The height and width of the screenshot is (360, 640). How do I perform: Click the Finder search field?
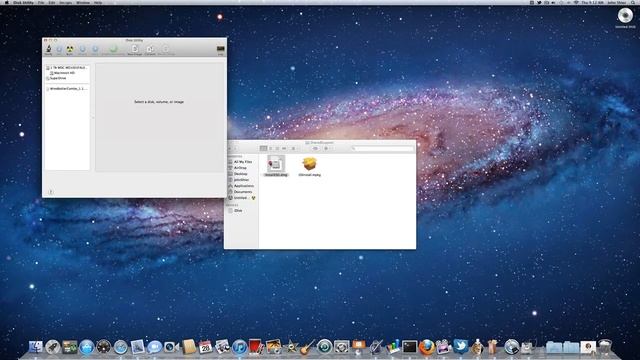click(x=383, y=148)
